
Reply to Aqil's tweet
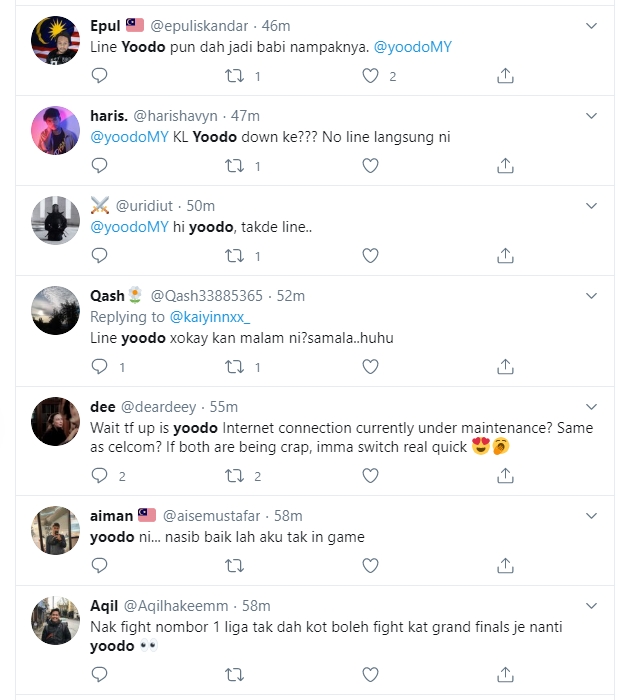[98, 675]
